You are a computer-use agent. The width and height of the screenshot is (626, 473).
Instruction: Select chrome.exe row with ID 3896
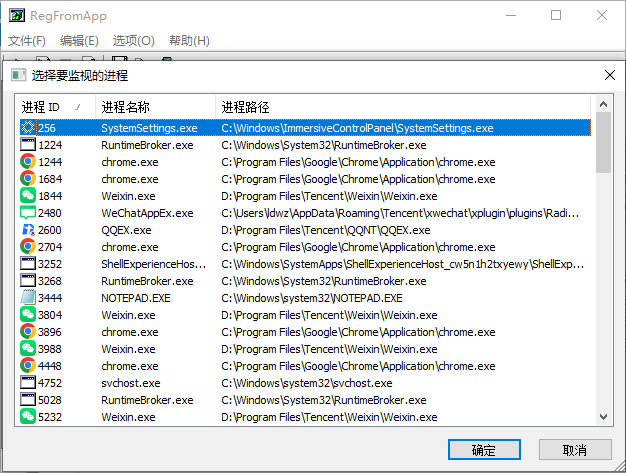(x=305, y=332)
